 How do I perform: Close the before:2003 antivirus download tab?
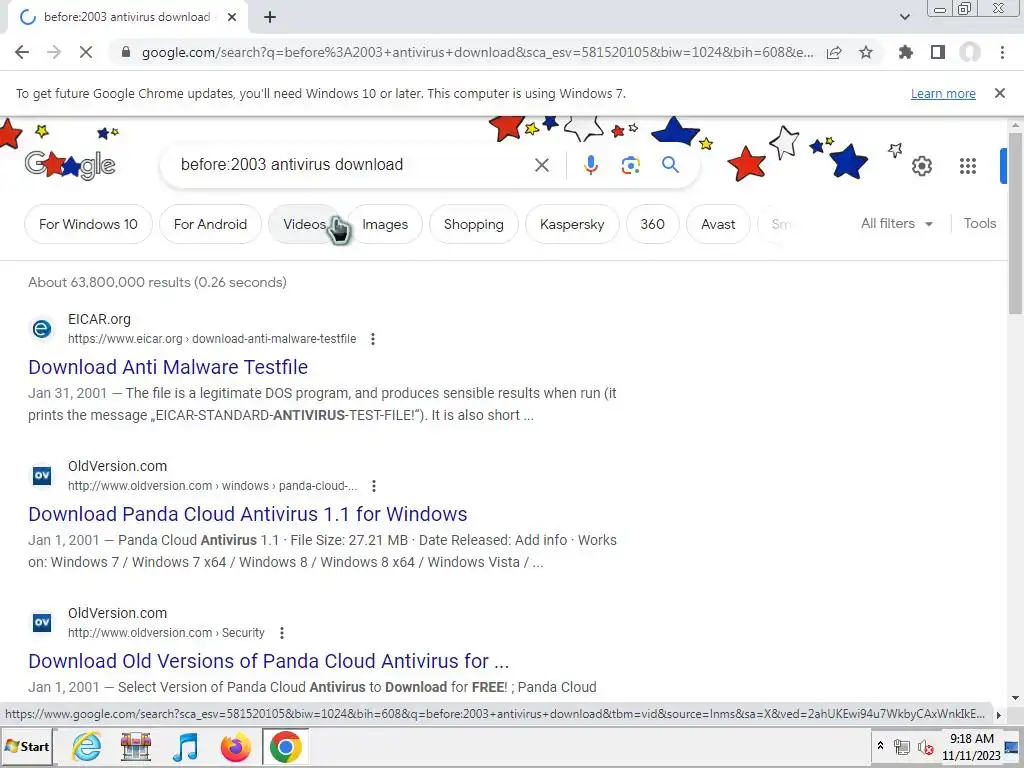tap(232, 17)
